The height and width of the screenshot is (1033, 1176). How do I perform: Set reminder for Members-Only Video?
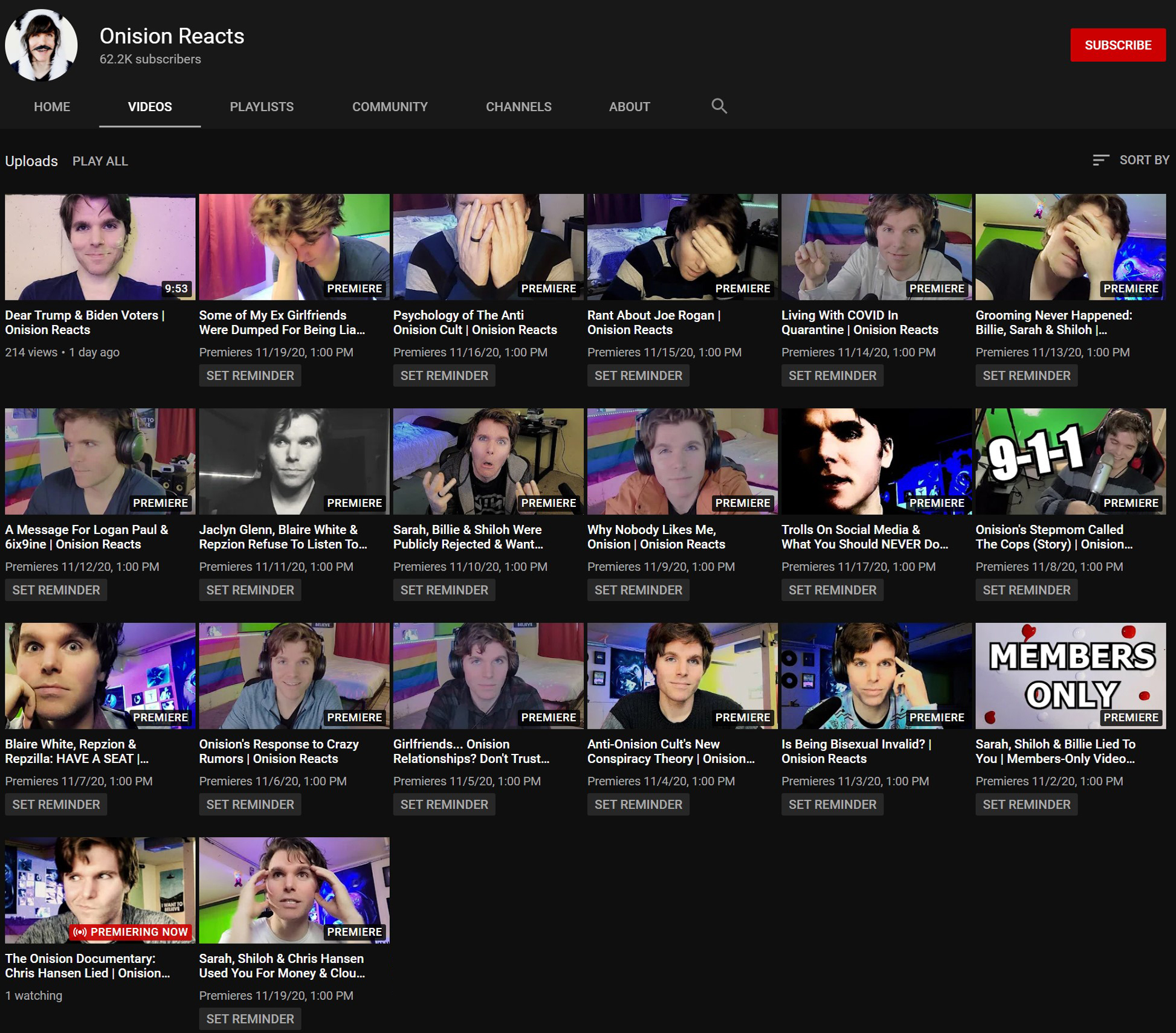pos(1026,805)
